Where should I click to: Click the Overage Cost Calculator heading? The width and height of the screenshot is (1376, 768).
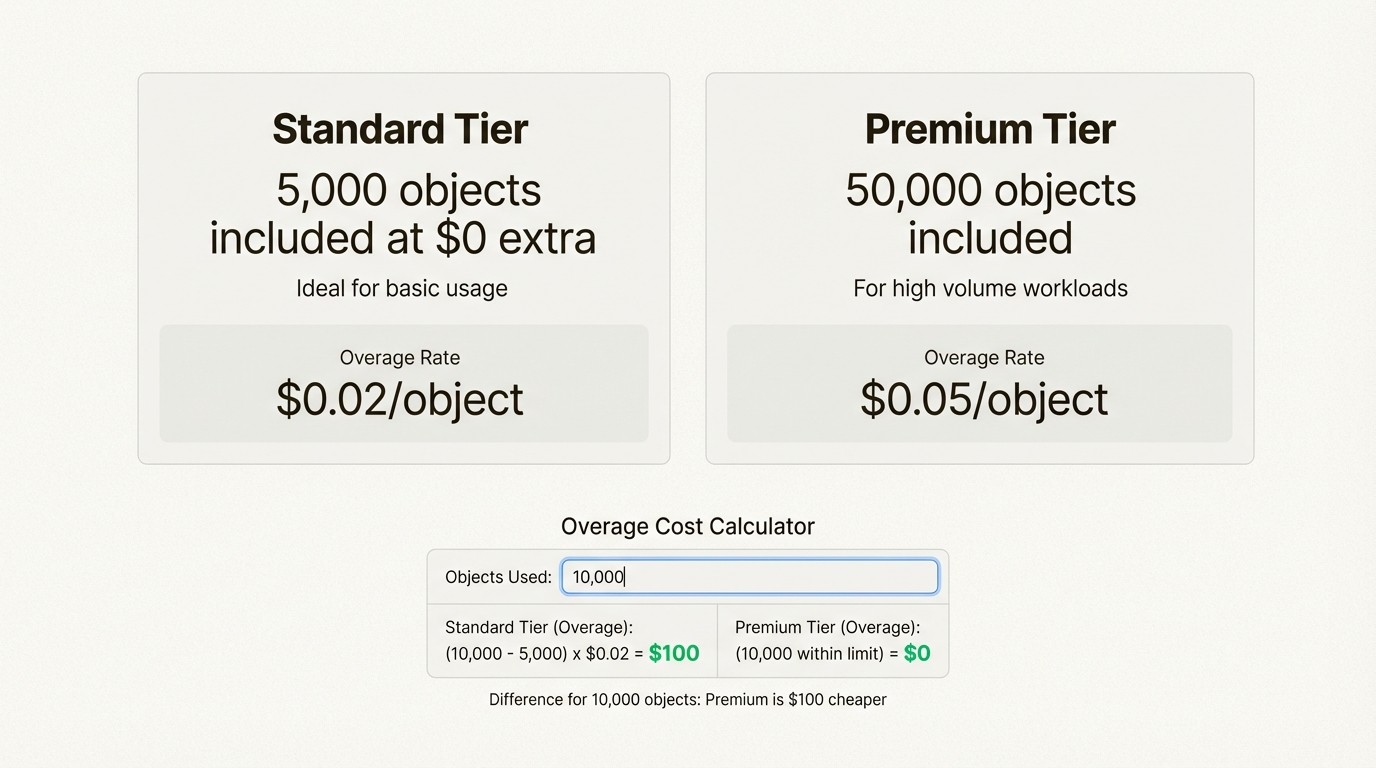(687, 525)
